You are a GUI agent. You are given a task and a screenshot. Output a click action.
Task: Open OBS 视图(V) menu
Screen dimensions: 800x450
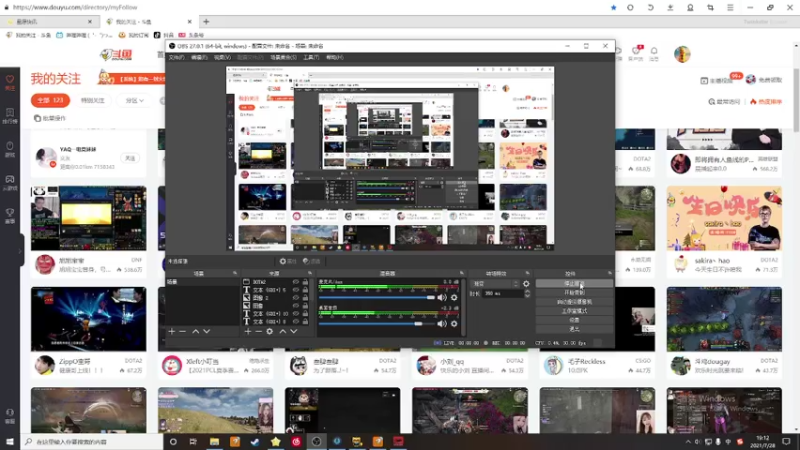tap(222, 58)
